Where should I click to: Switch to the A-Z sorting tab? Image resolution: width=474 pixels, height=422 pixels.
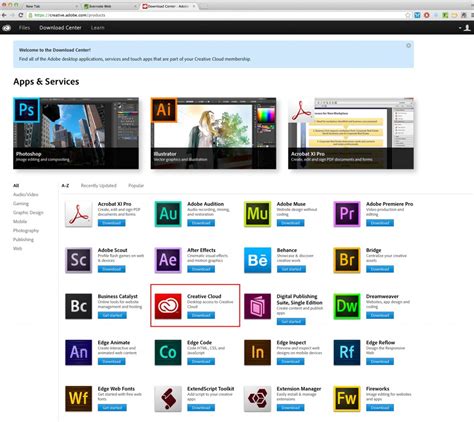pyautogui.click(x=65, y=185)
